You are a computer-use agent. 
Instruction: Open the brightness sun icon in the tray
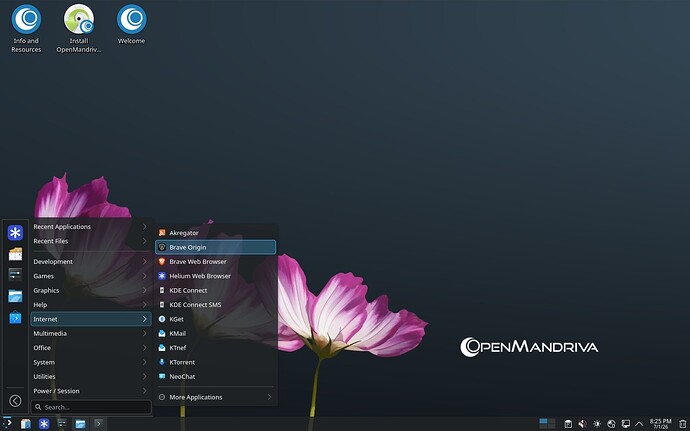597,424
